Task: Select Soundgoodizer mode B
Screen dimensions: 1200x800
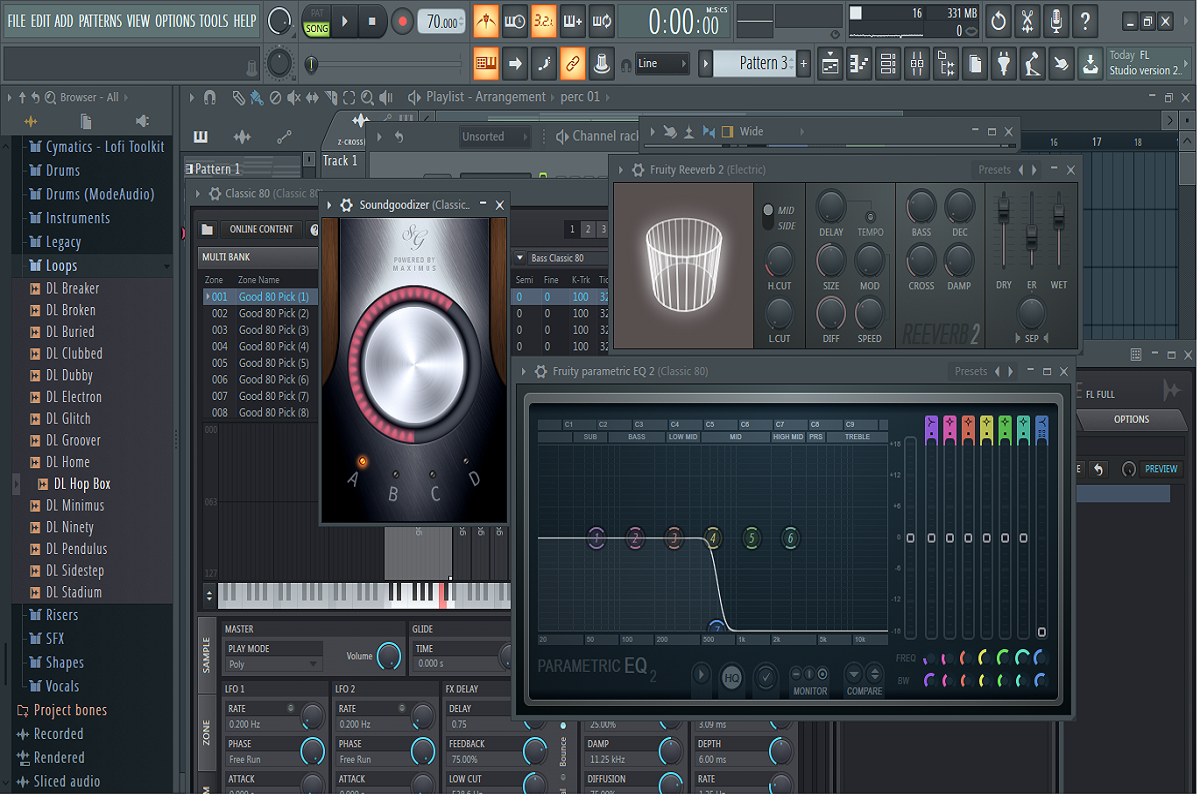Action: click(x=396, y=473)
